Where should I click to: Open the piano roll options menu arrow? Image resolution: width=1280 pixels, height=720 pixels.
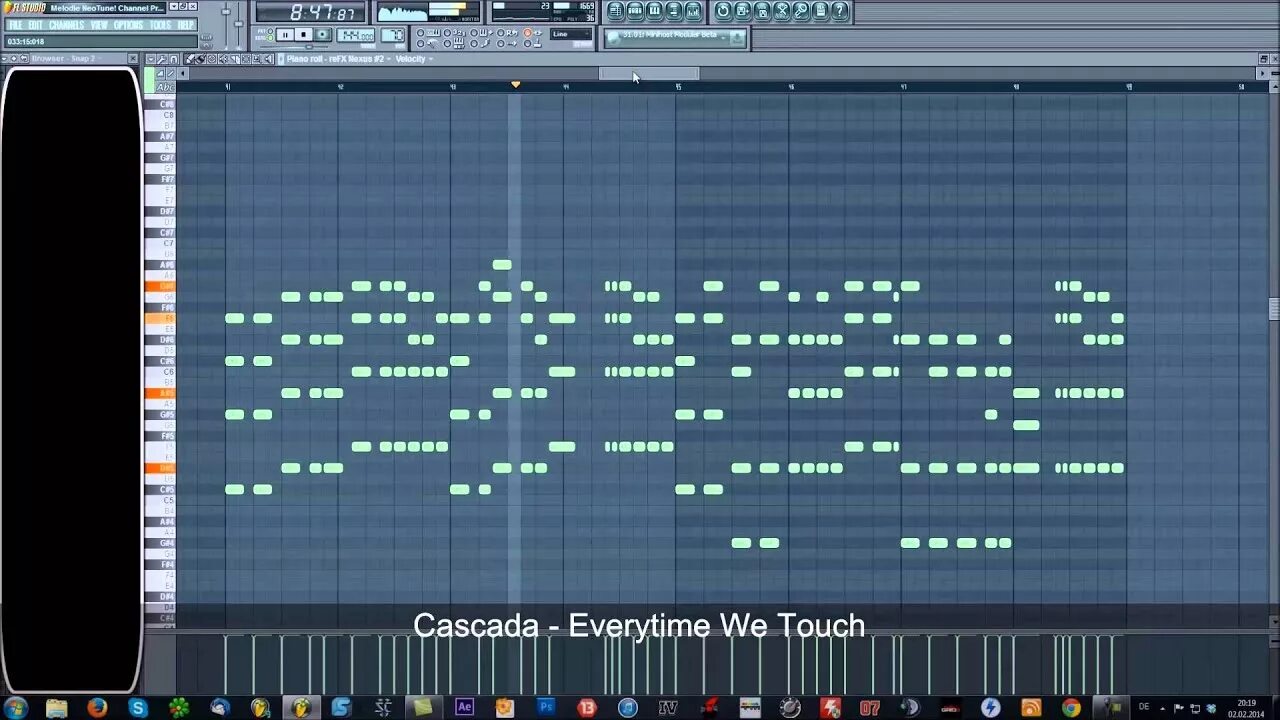[151, 59]
